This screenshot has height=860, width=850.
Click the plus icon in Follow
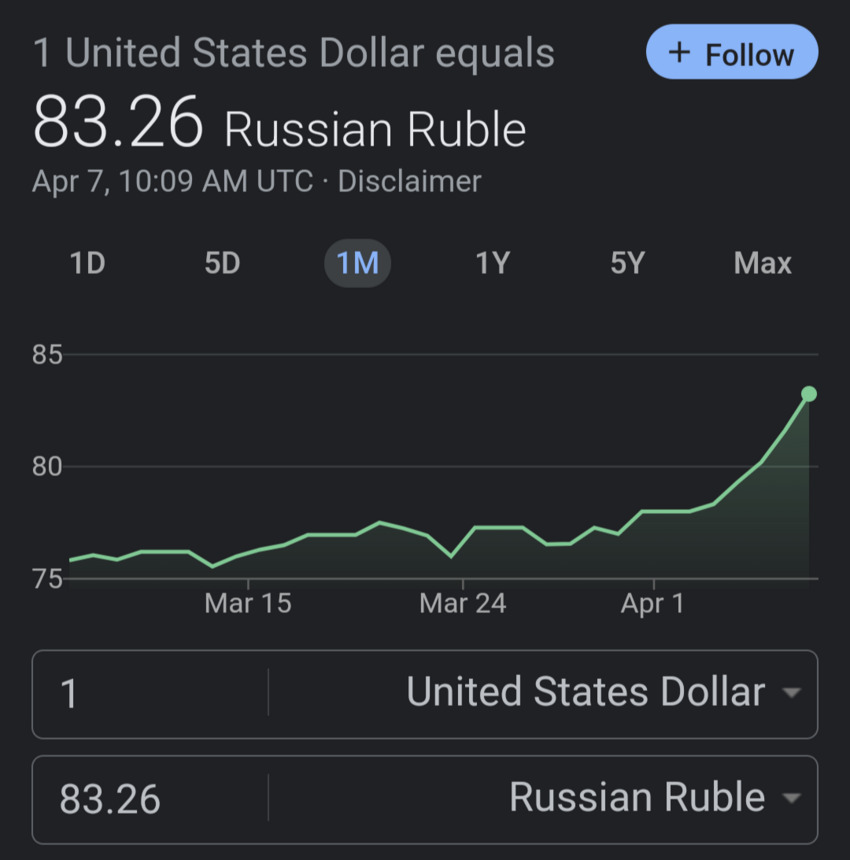coord(680,52)
